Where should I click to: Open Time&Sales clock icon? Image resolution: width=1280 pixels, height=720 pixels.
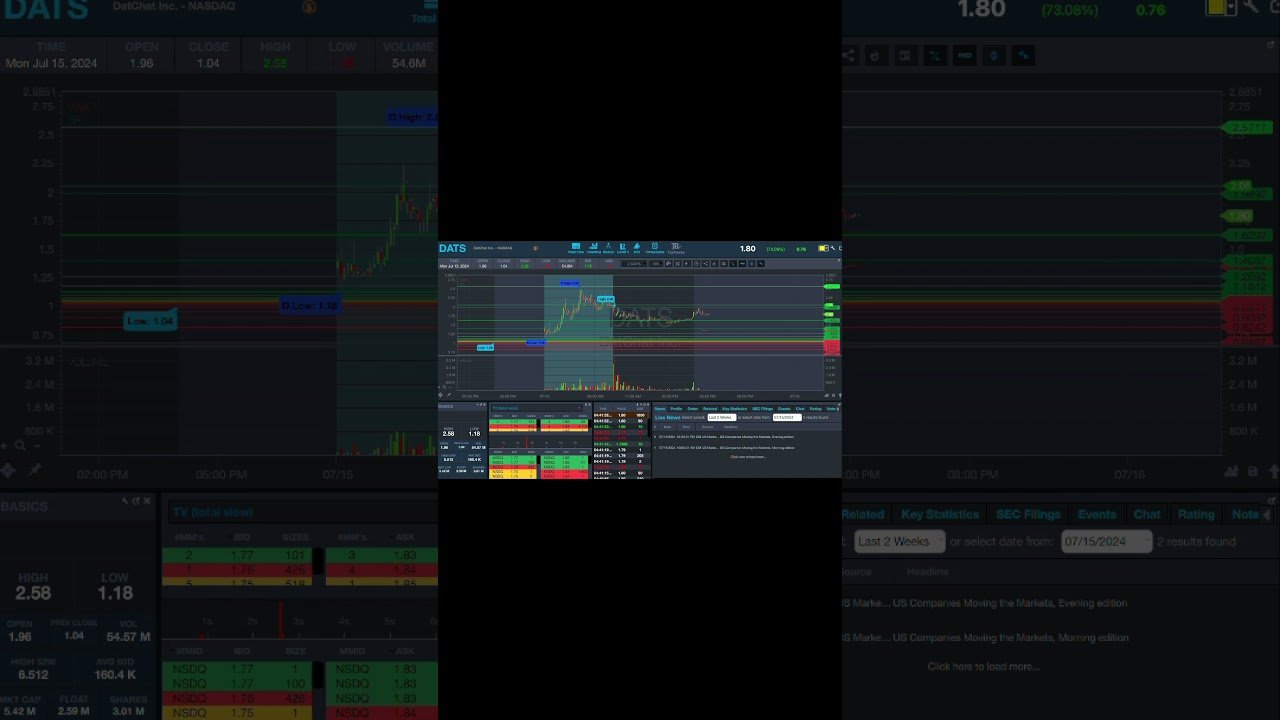click(x=654, y=247)
